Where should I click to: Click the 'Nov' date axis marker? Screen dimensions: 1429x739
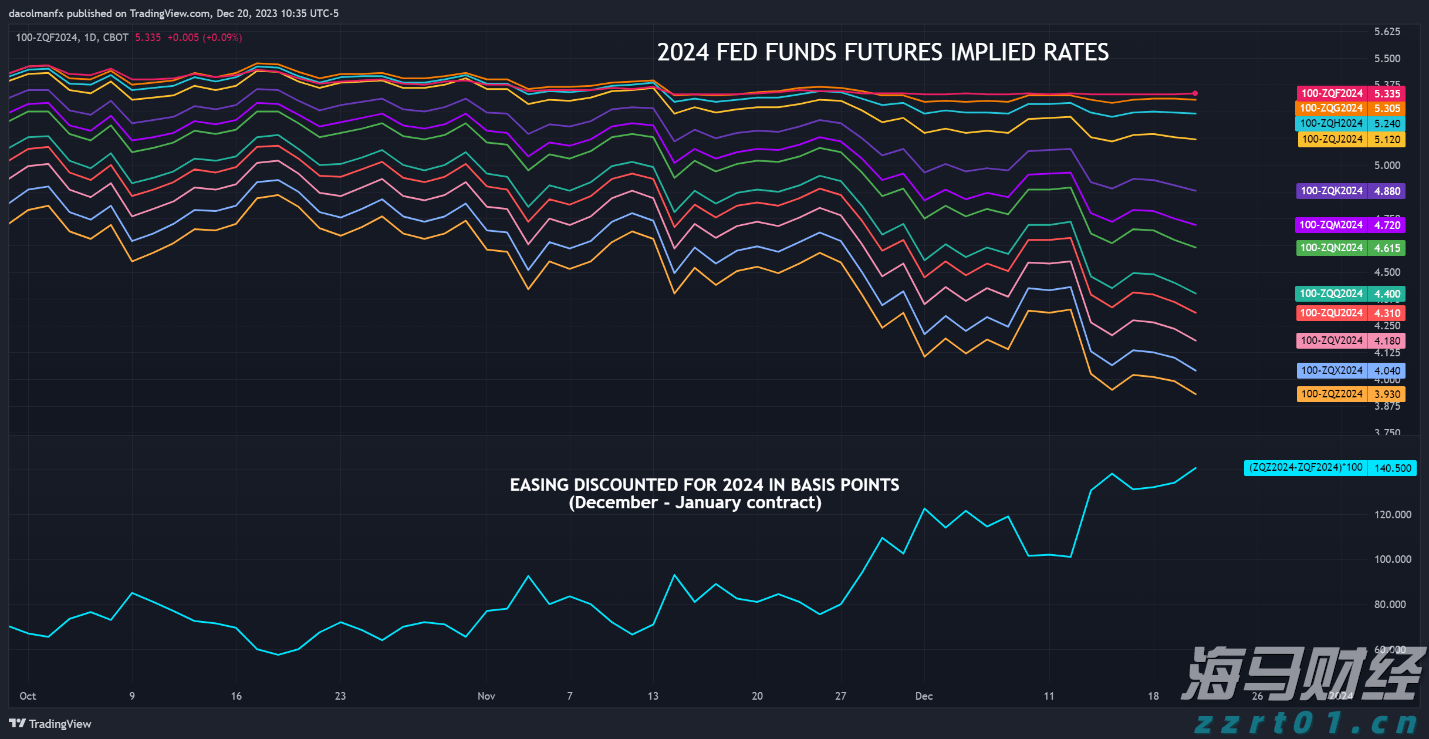486,695
